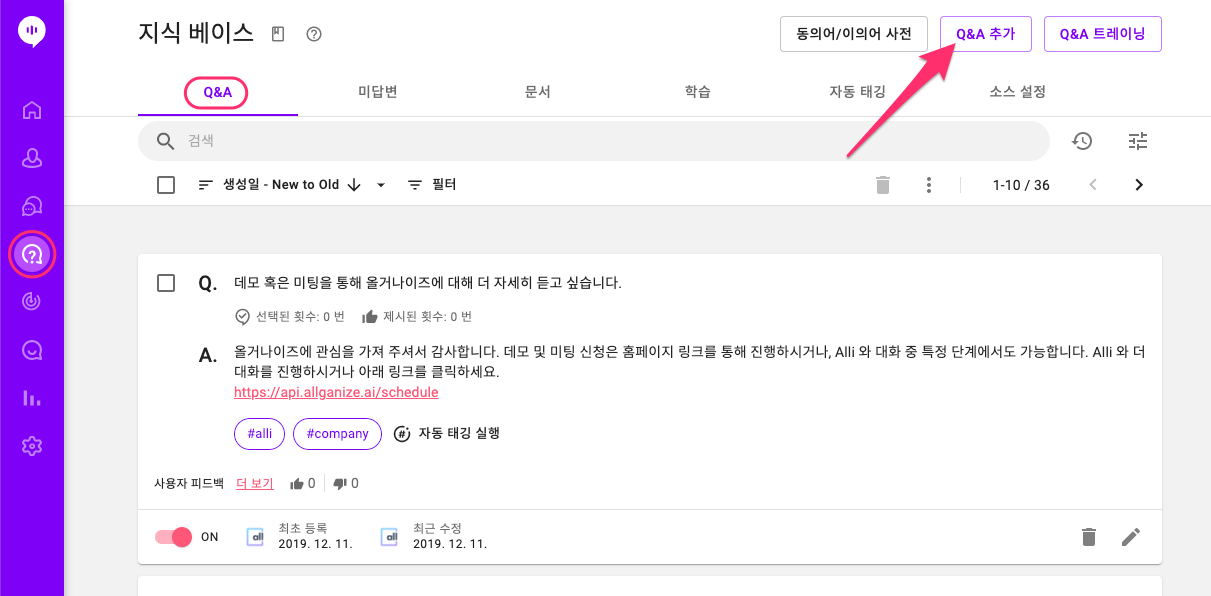Image resolution: width=1211 pixels, height=596 pixels.
Task: Open the Conversations sidebar icon
Action: pos(32,206)
